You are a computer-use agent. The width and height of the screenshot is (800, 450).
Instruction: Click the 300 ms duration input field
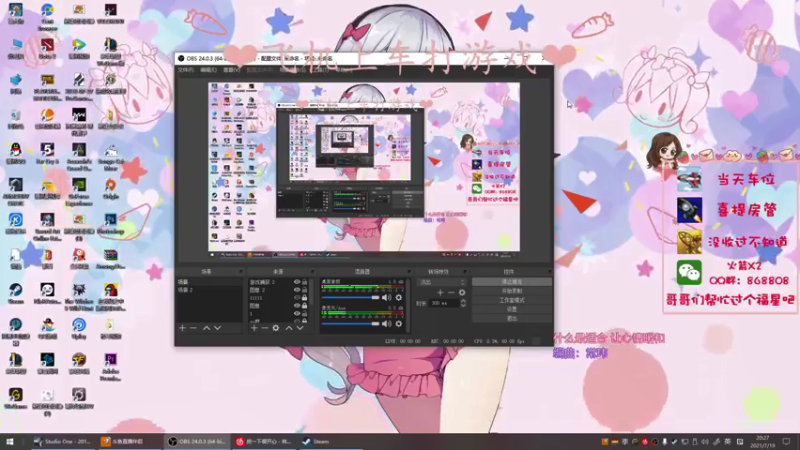[444, 303]
